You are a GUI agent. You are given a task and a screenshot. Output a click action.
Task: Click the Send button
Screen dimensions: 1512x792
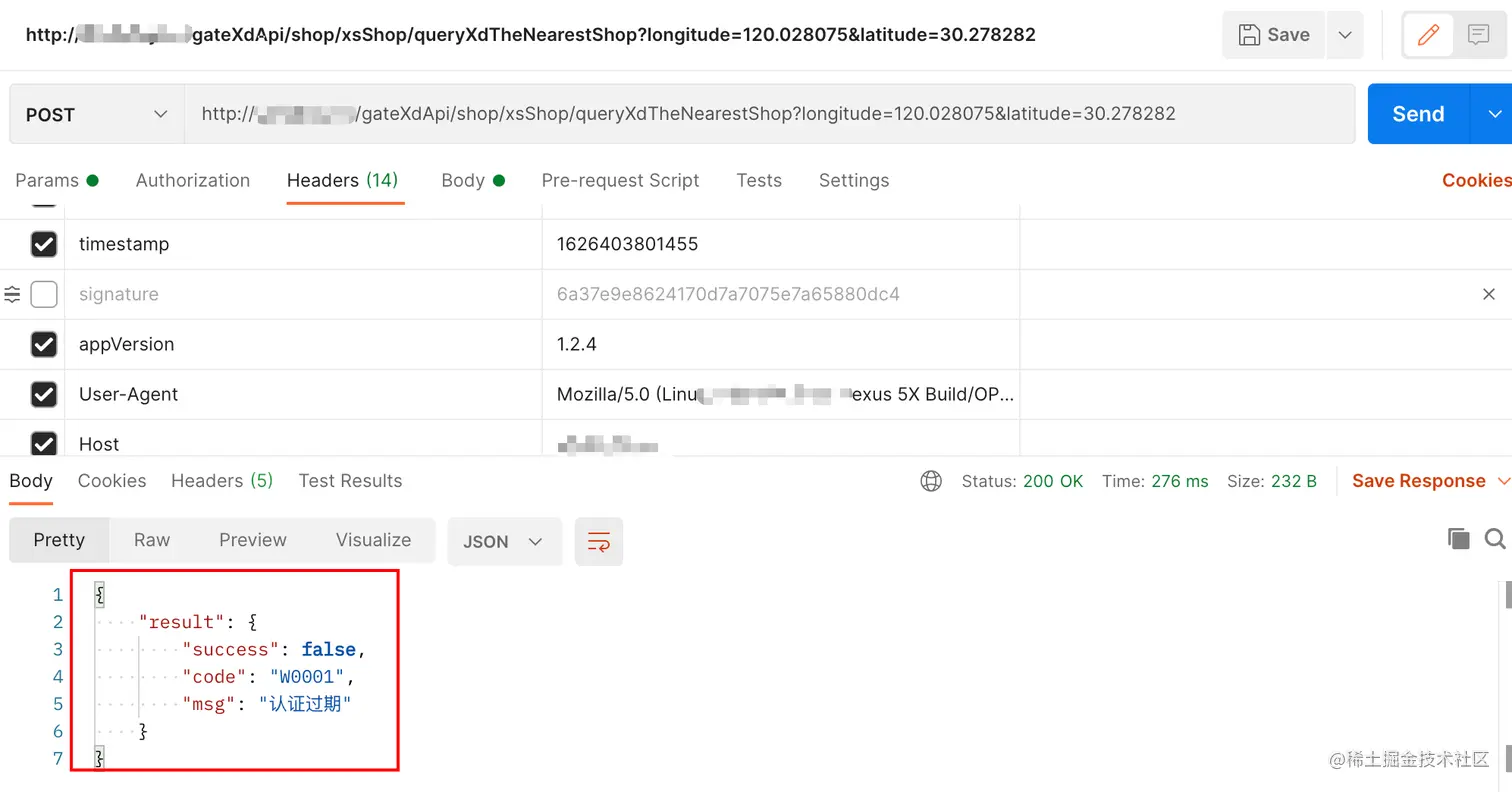[1418, 114]
